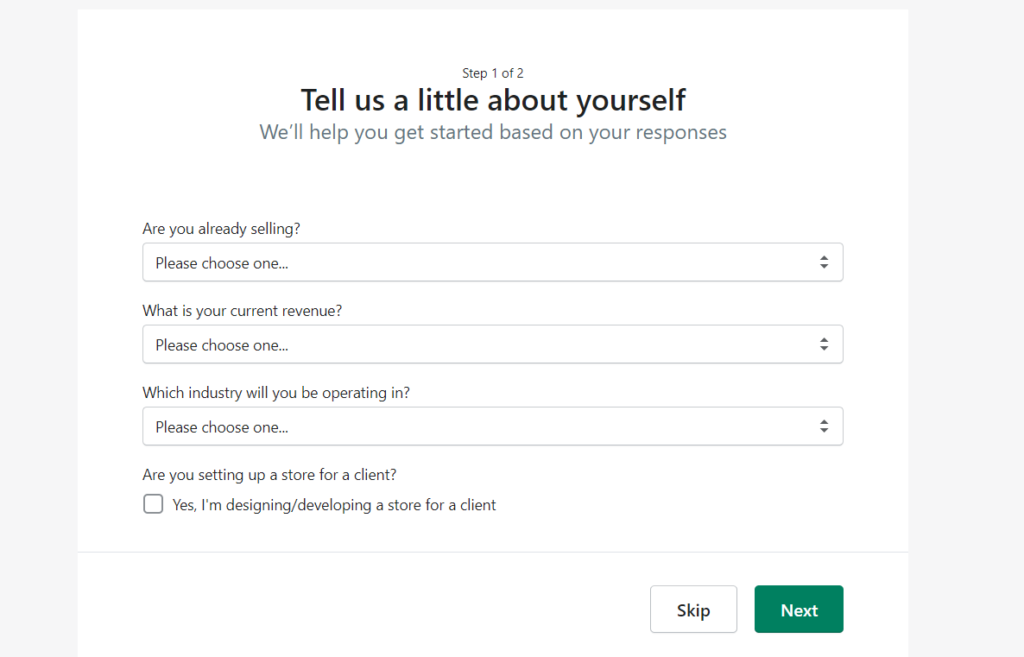Check the designing/developing store for a client box
Image resolution: width=1024 pixels, height=657 pixels.
[x=153, y=504]
